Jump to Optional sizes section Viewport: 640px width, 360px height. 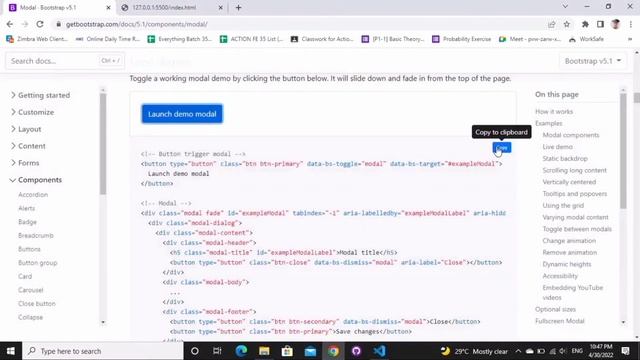[556, 309]
